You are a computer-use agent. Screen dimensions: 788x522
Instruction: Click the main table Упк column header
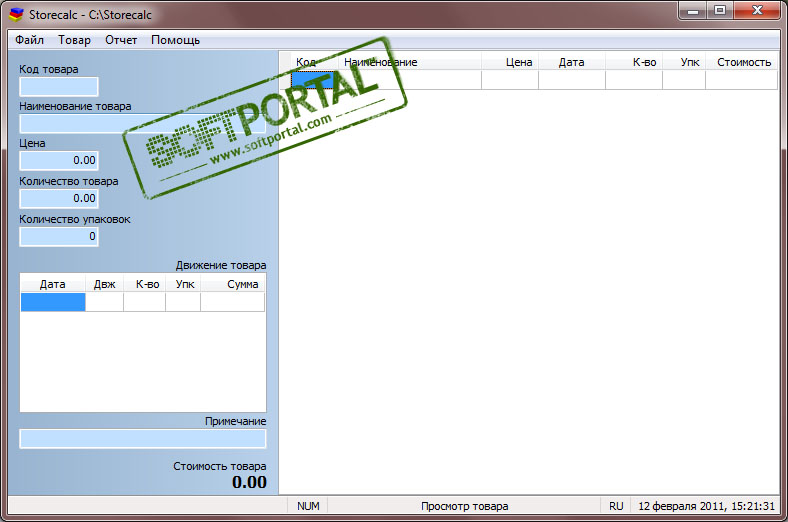click(684, 62)
